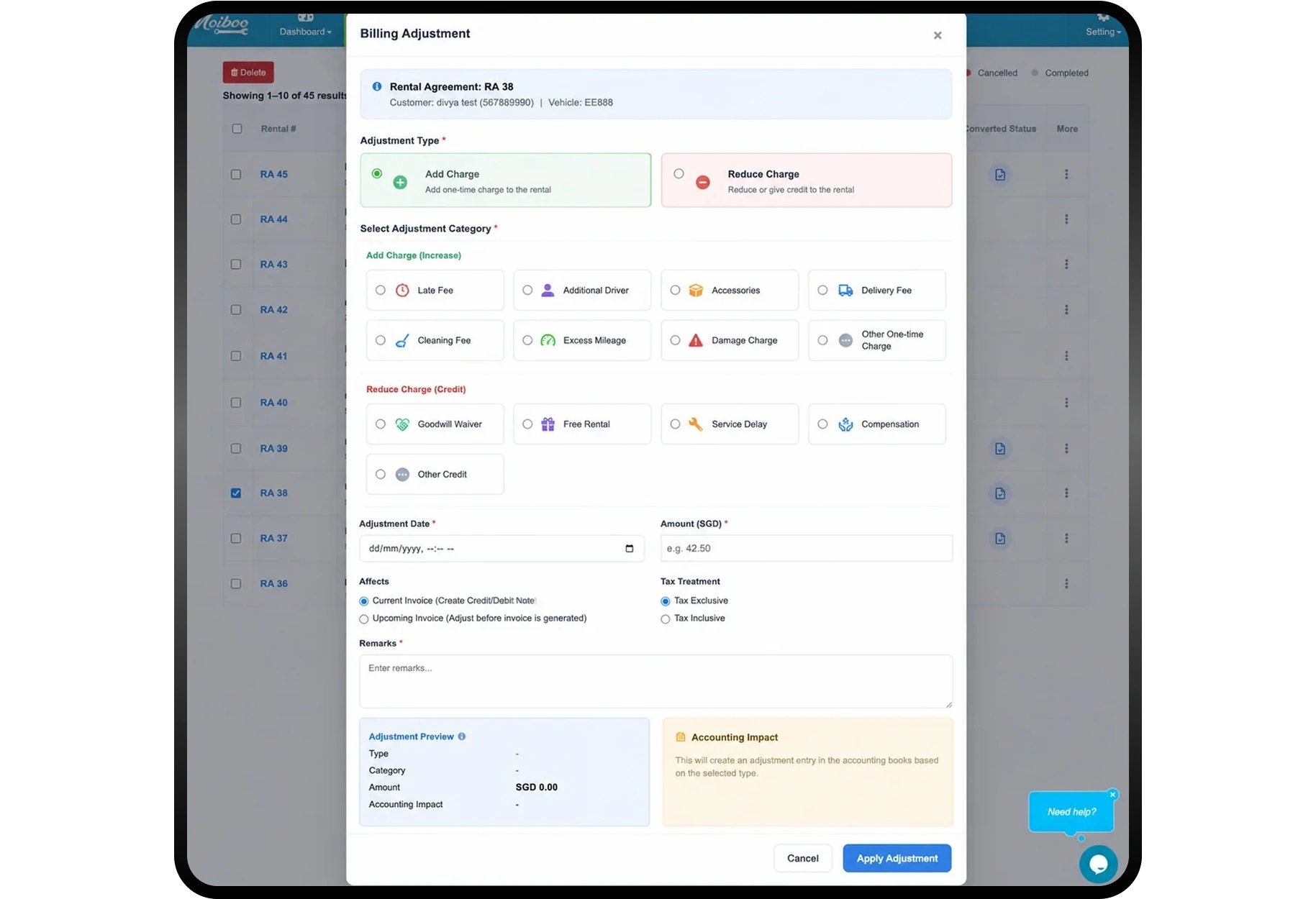Image resolution: width=1316 pixels, height=899 pixels.
Task: Click the Late Fee clock icon
Action: pos(402,291)
